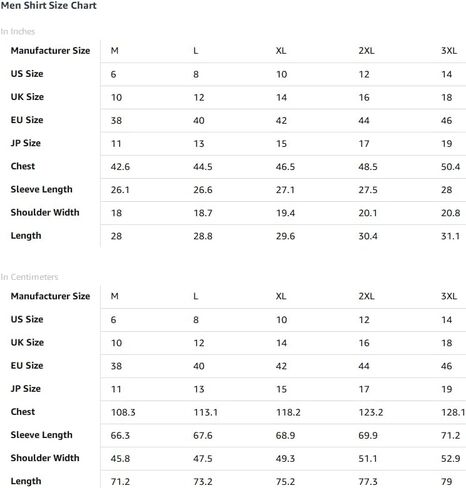Select the In Centimeters label

(29, 277)
